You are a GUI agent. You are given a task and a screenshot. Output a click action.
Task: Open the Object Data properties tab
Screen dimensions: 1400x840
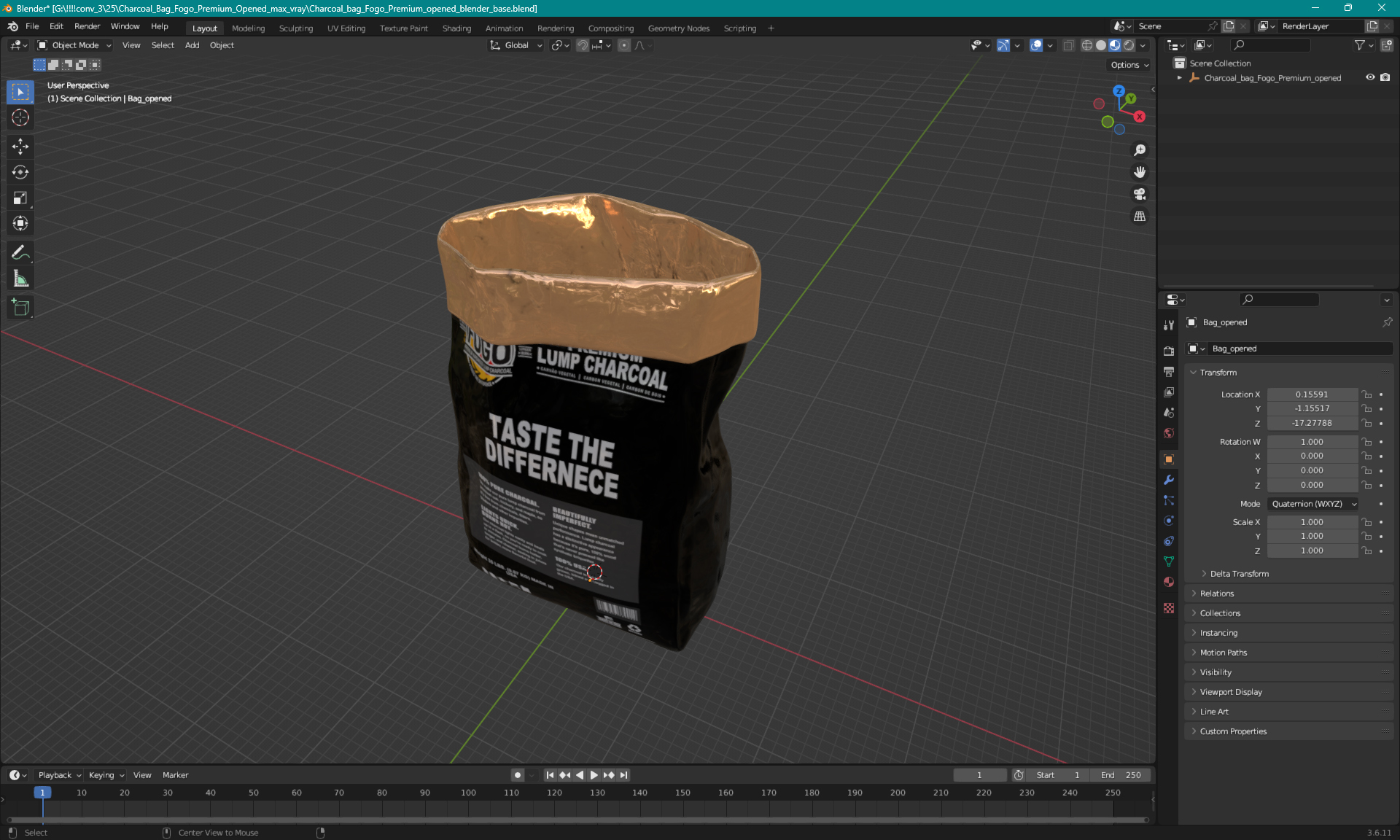pyautogui.click(x=1169, y=561)
